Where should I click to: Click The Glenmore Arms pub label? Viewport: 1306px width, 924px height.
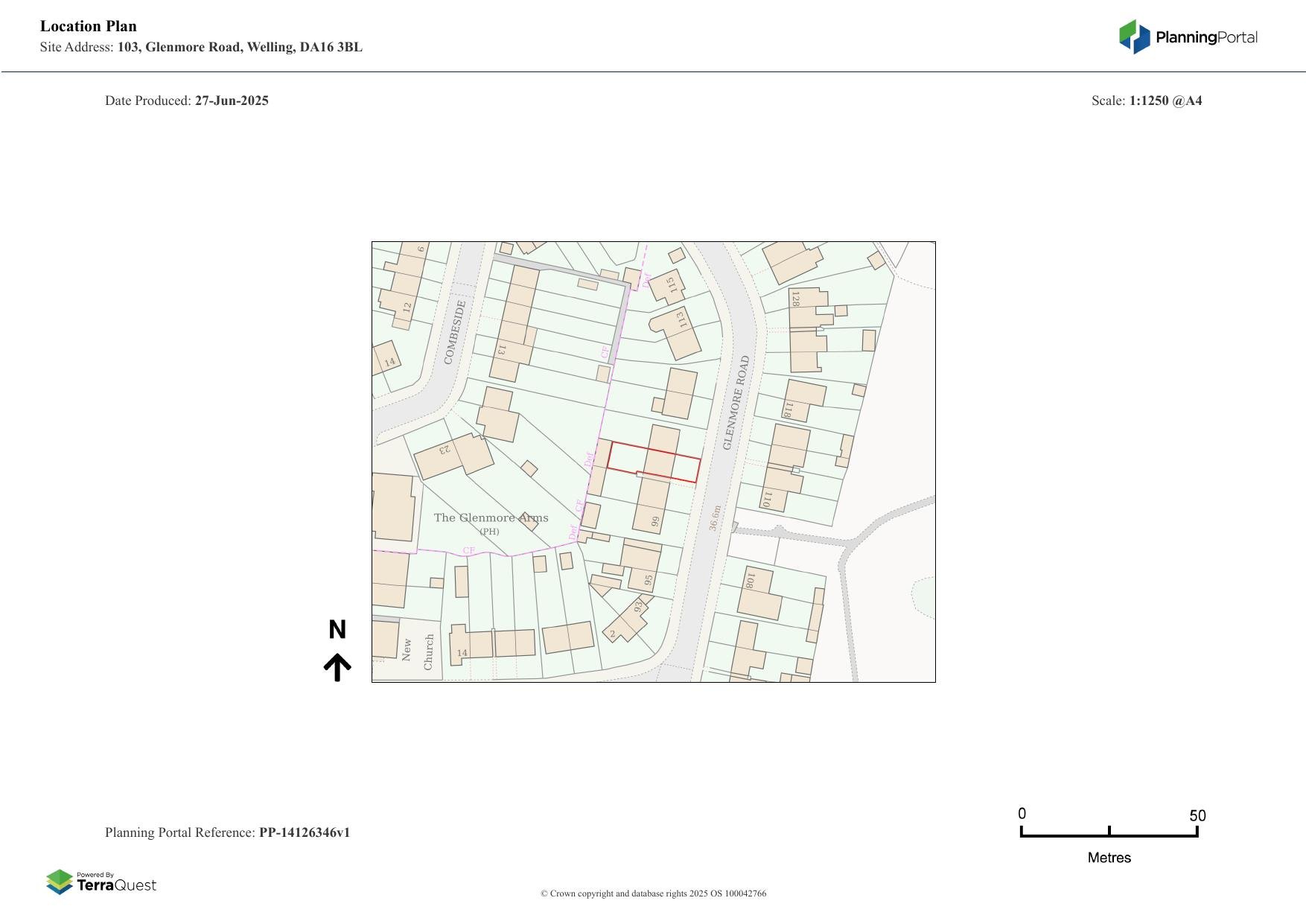point(491,518)
